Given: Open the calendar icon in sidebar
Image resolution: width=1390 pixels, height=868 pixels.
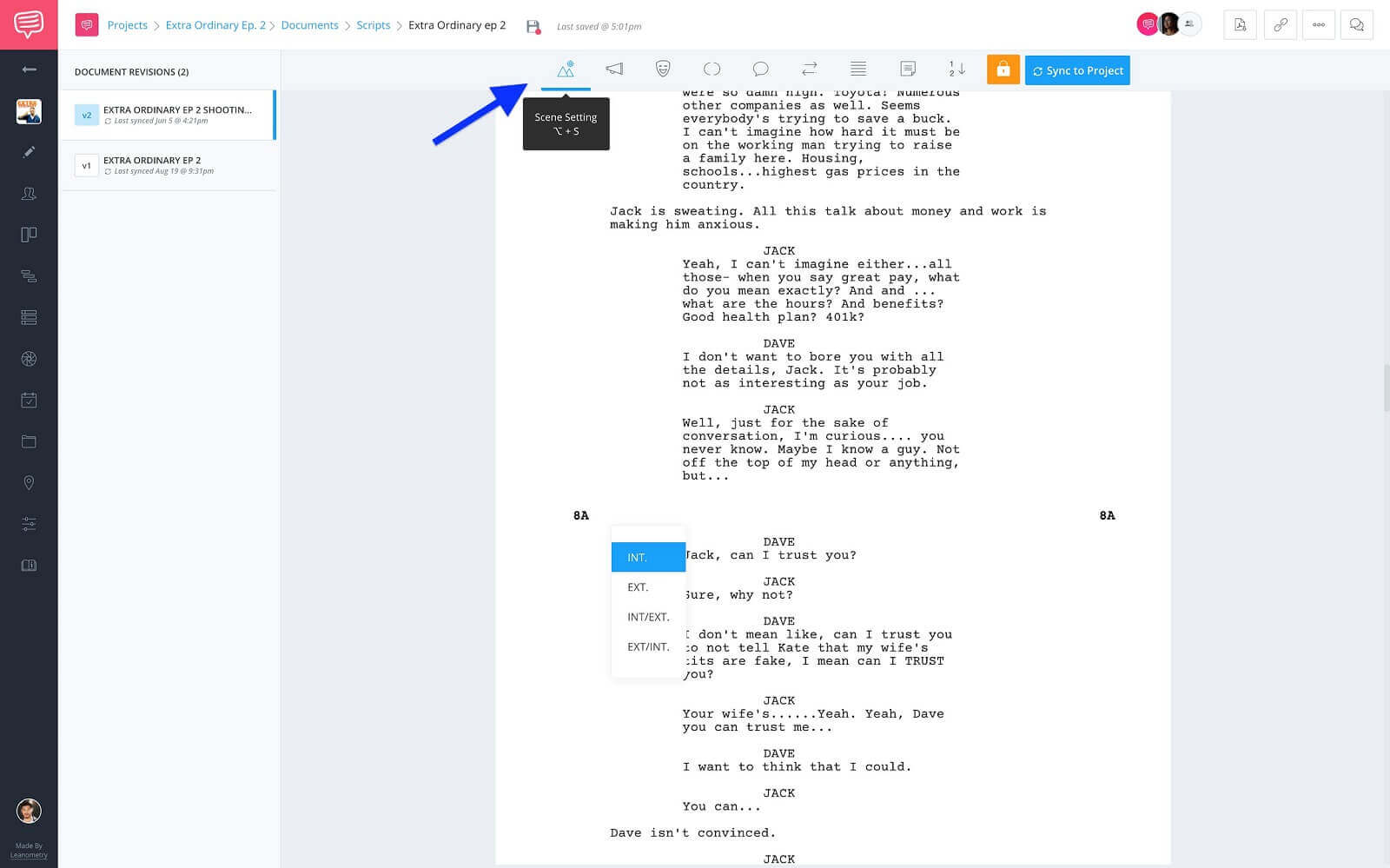Looking at the screenshot, I should pos(29,400).
